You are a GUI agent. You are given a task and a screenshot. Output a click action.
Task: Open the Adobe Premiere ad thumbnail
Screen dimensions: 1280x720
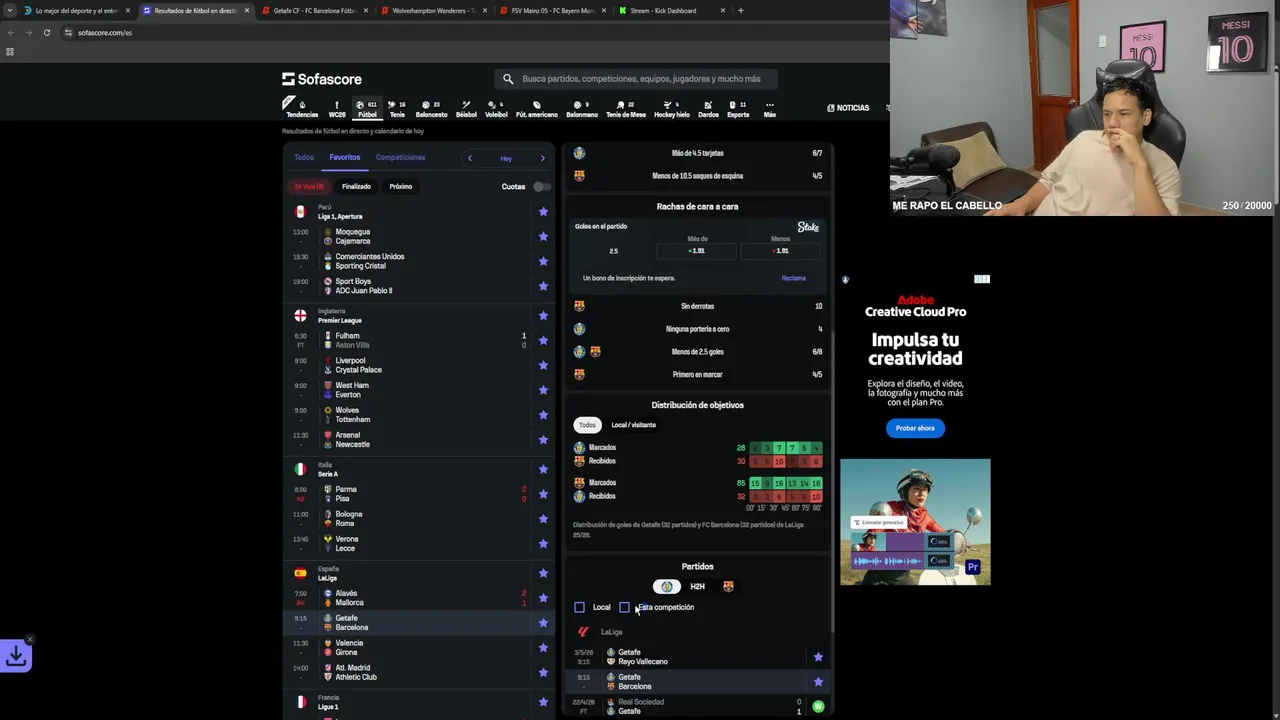pos(915,522)
